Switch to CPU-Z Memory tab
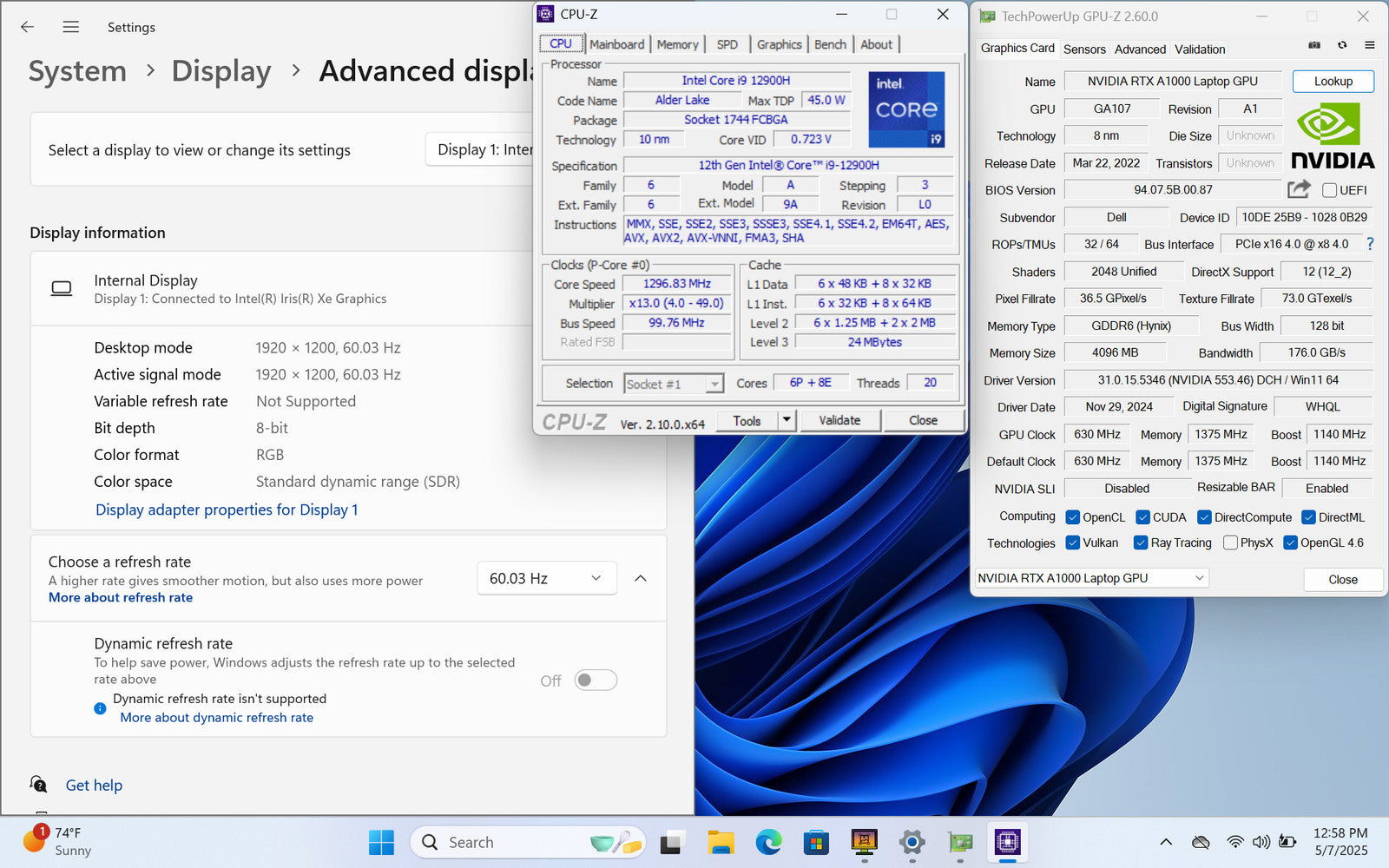Viewport: 1389px width, 868px height. click(677, 44)
